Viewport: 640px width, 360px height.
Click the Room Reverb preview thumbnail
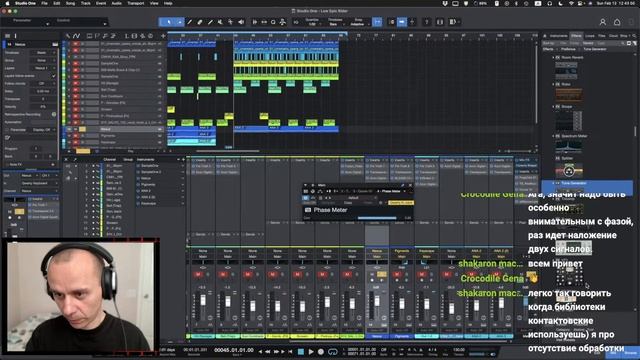point(566,70)
